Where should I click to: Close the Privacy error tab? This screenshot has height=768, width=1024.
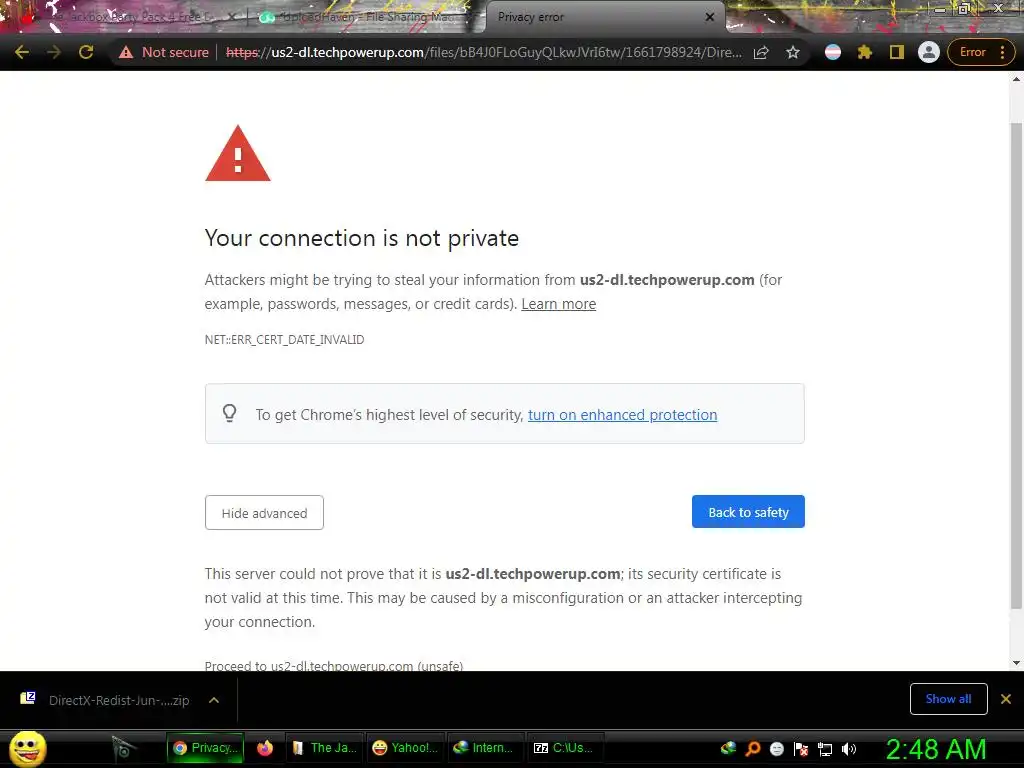coord(710,17)
